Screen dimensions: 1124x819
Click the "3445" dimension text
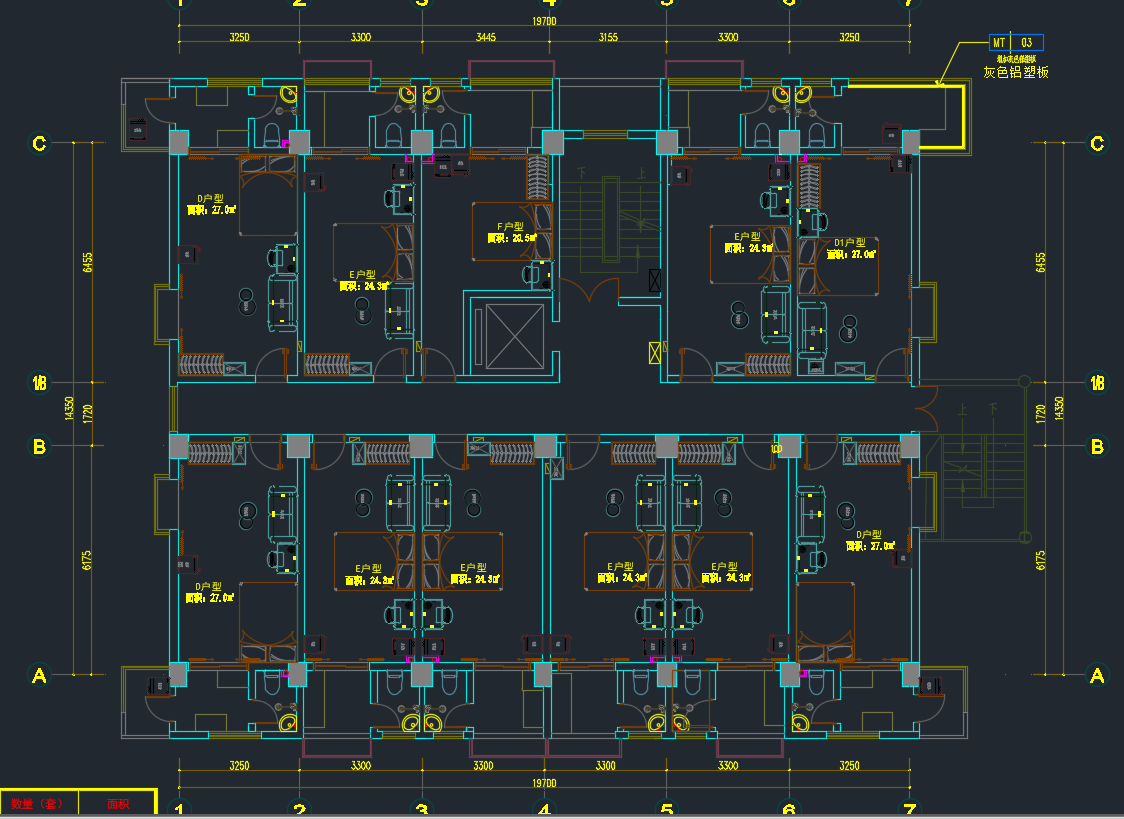(486, 37)
